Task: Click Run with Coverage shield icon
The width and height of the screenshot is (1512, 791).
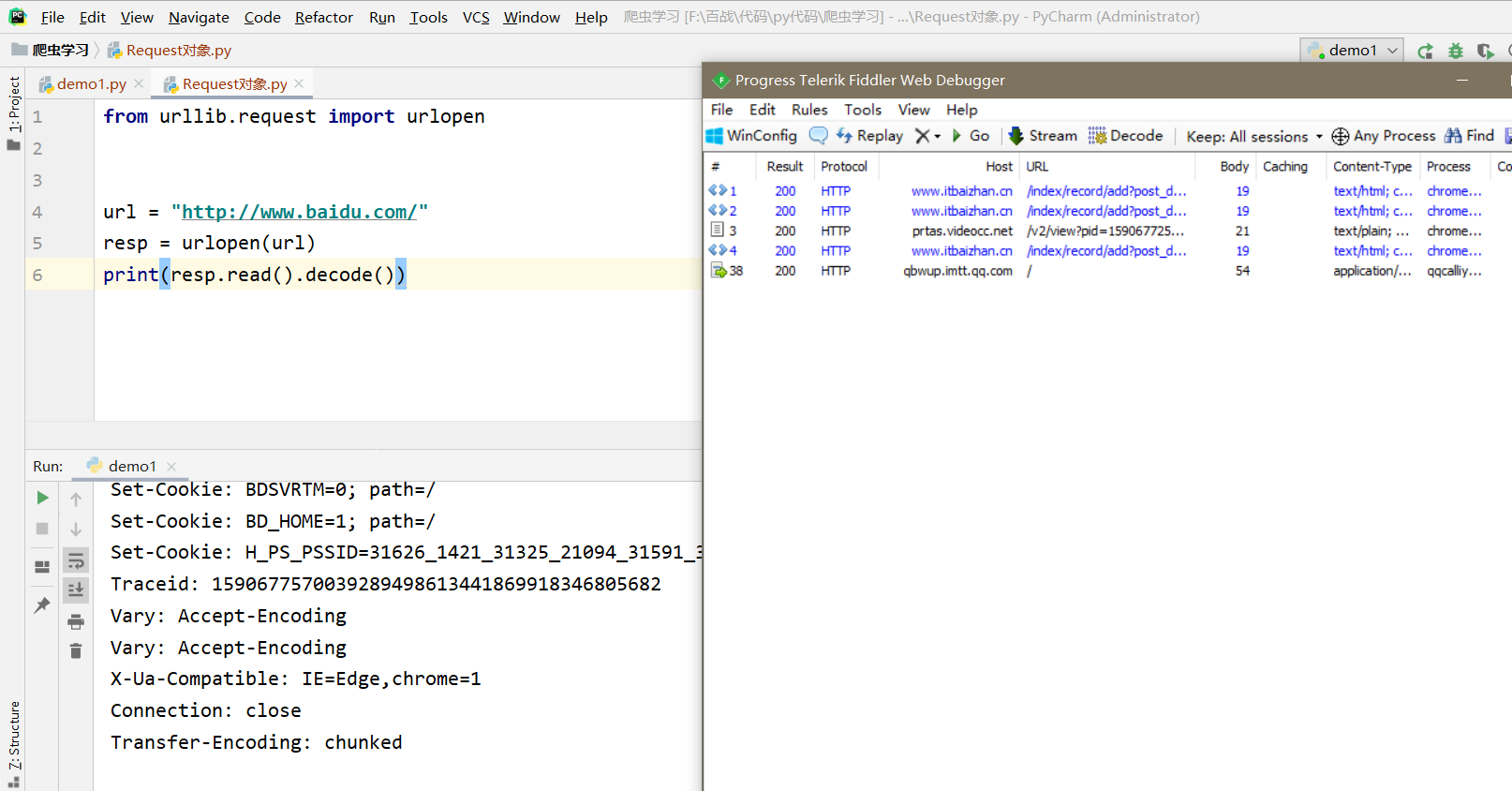Action: pos(1485,51)
